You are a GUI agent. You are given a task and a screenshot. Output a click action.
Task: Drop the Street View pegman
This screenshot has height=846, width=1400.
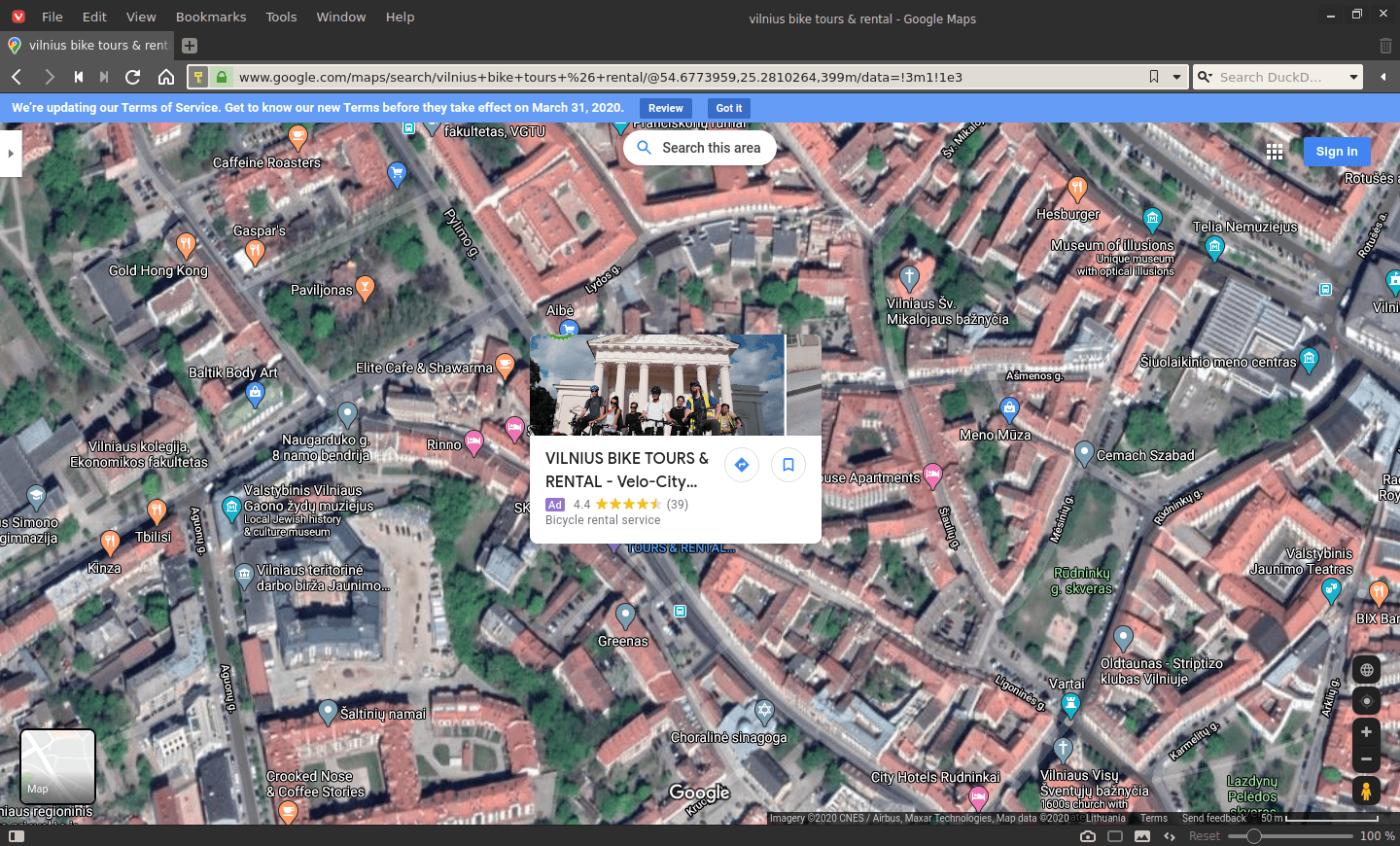tap(1366, 791)
